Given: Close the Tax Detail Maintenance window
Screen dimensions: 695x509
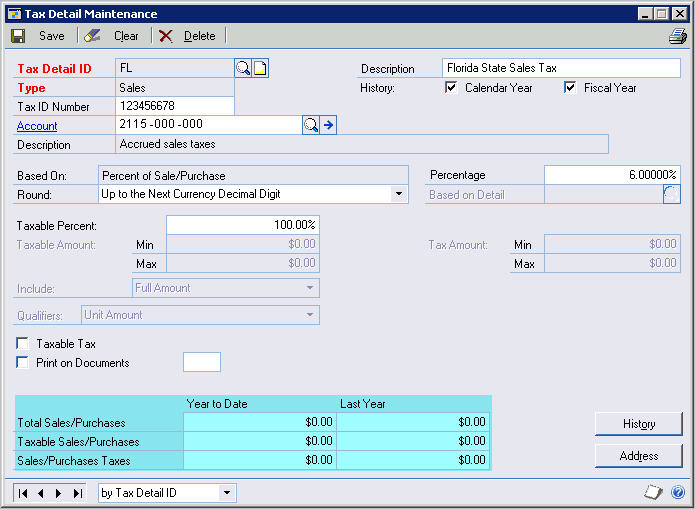Looking at the screenshot, I should 679,14.
